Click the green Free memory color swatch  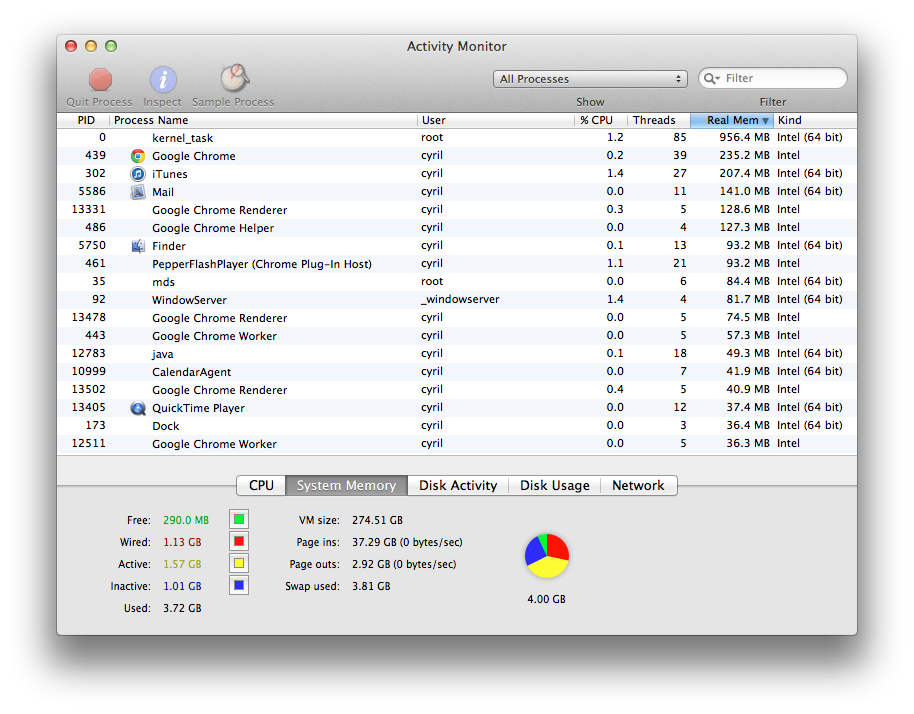click(239, 519)
